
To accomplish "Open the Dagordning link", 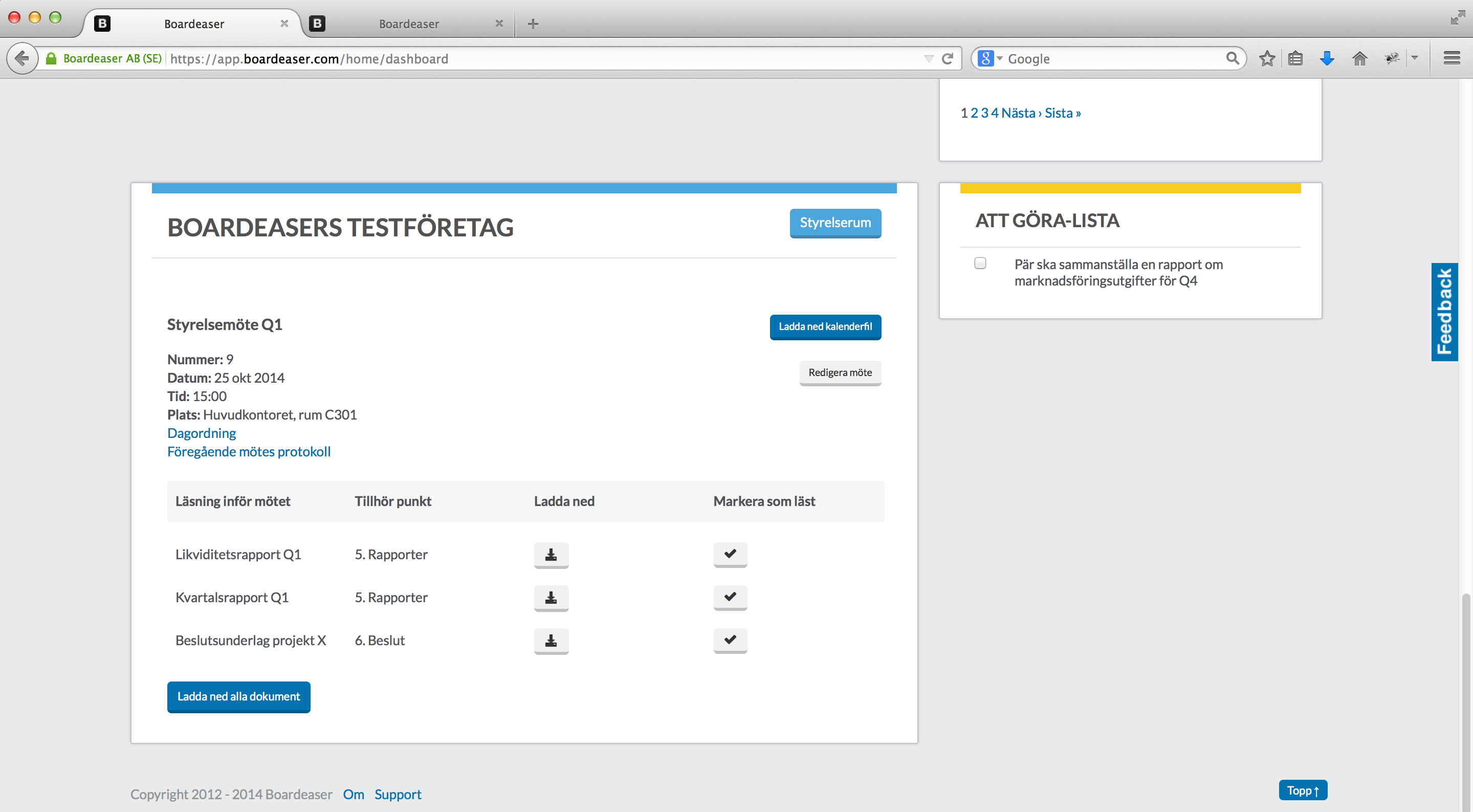I will (x=201, y=433).
